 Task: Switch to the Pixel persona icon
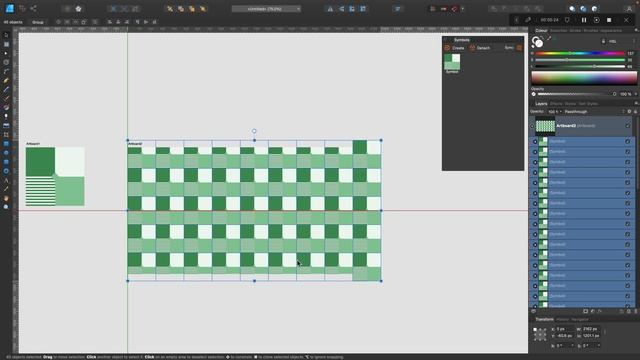pos(22,9)
